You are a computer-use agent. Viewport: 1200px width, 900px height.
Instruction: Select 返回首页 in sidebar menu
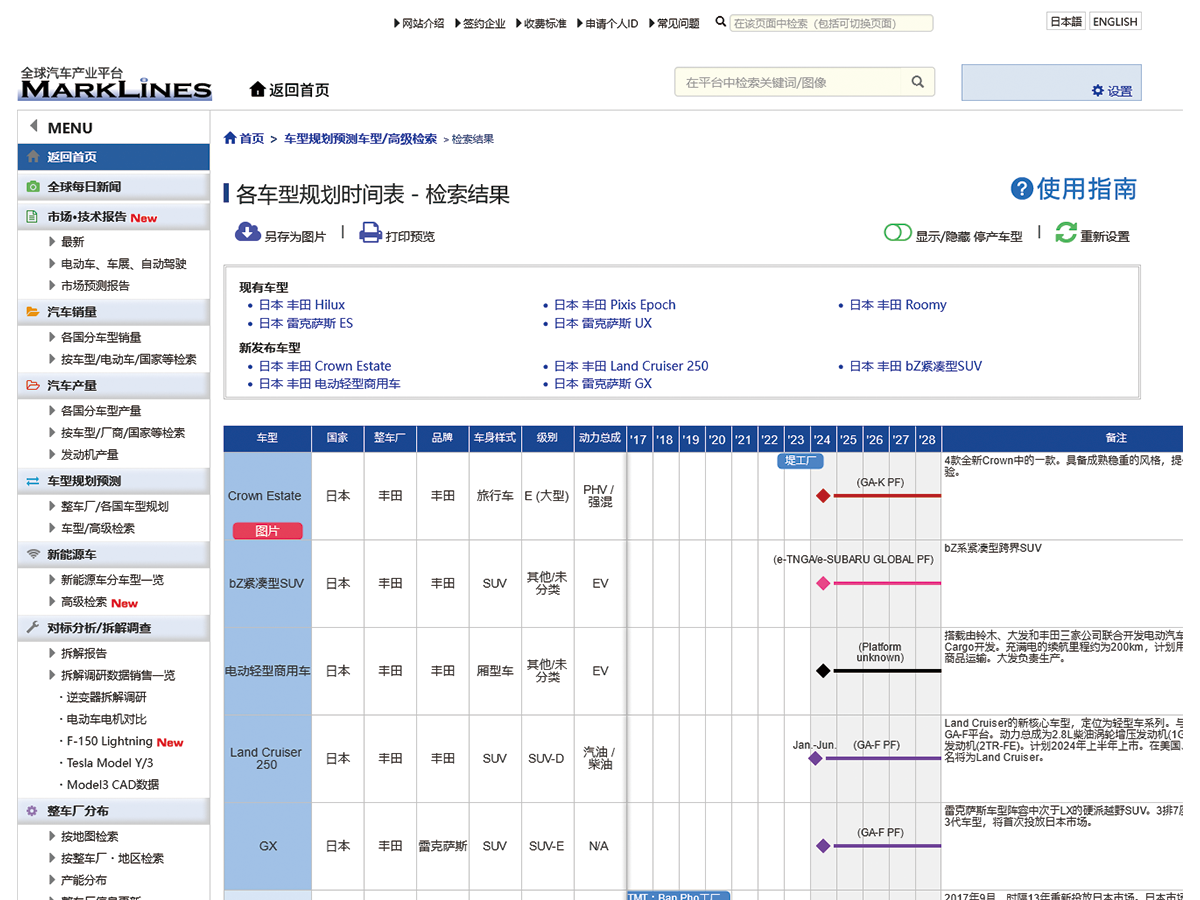tap(114, 157)
